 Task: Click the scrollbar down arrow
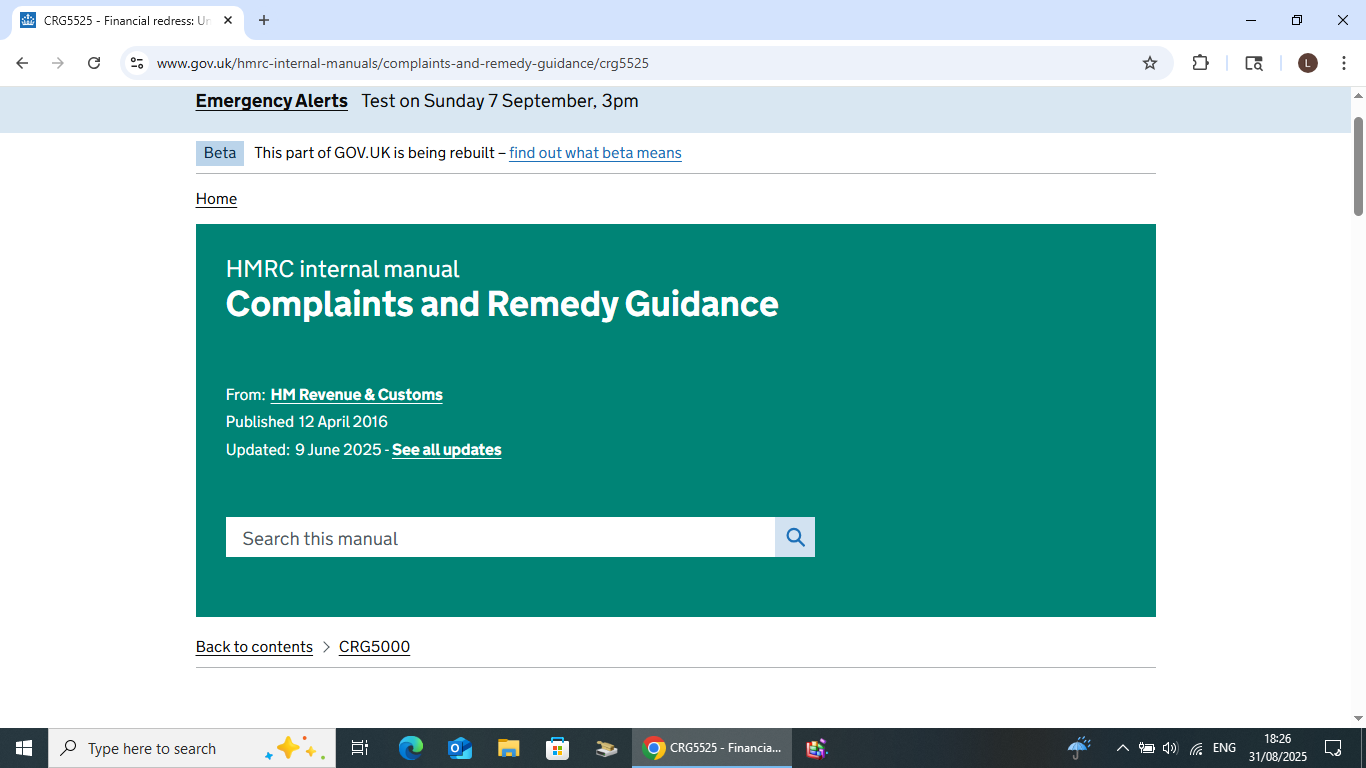click(1358, 718)
